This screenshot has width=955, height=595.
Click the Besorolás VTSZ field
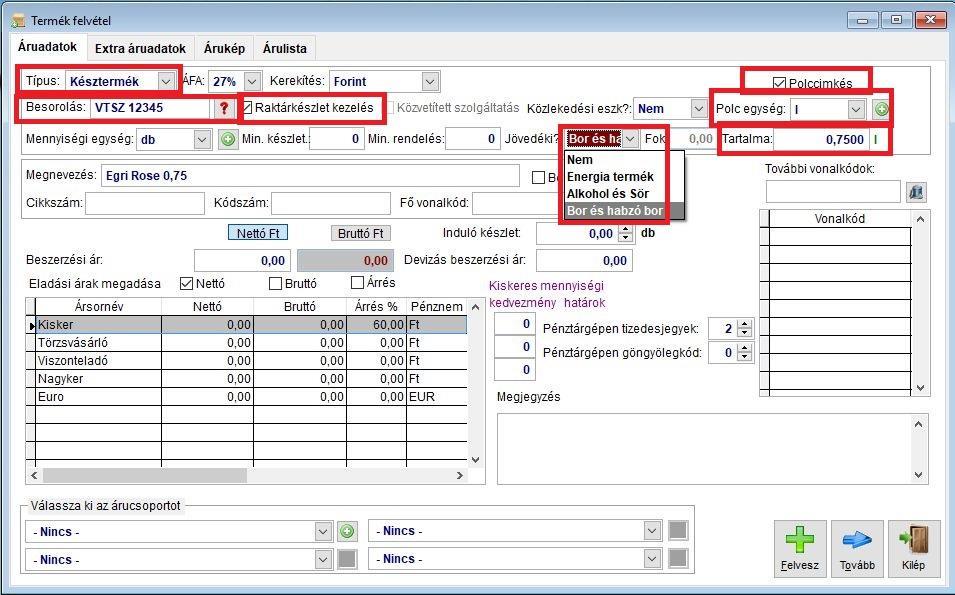coord(150,108)
